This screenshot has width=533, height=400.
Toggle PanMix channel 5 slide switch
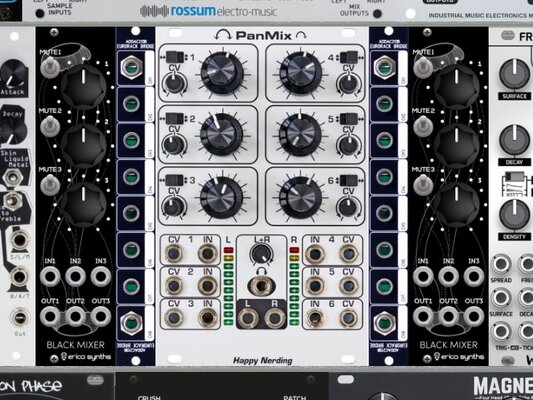pyautogui.click(x=349, y=119)
